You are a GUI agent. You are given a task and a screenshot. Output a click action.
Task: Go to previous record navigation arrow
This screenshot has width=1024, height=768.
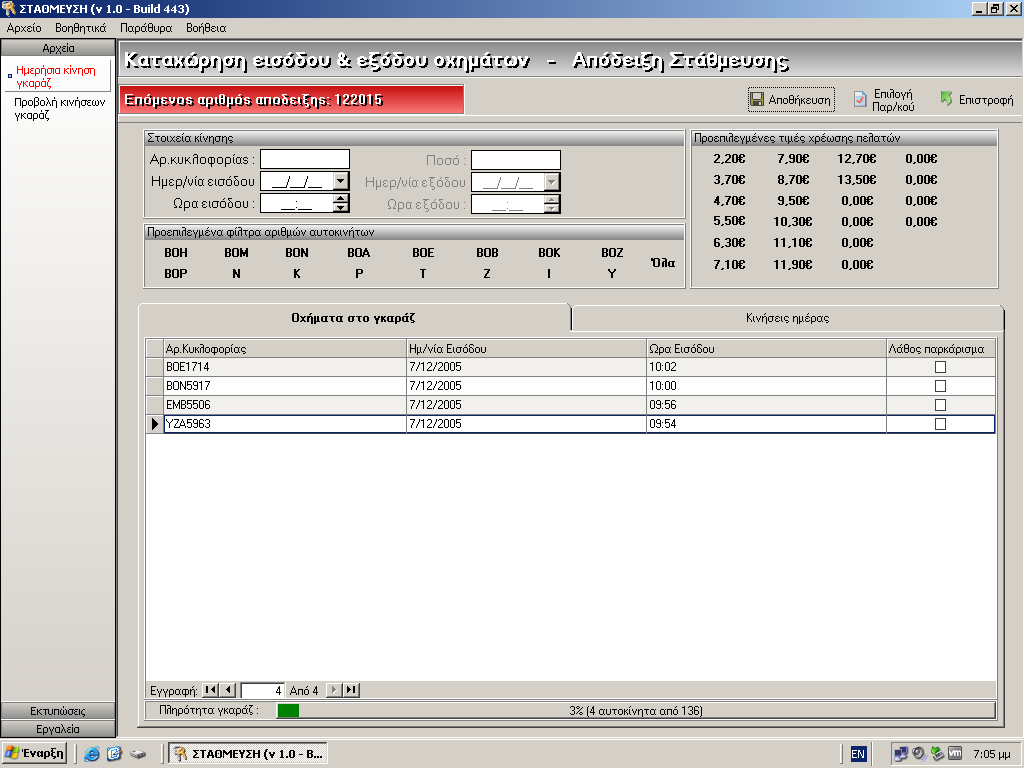(x=228, y=690)
